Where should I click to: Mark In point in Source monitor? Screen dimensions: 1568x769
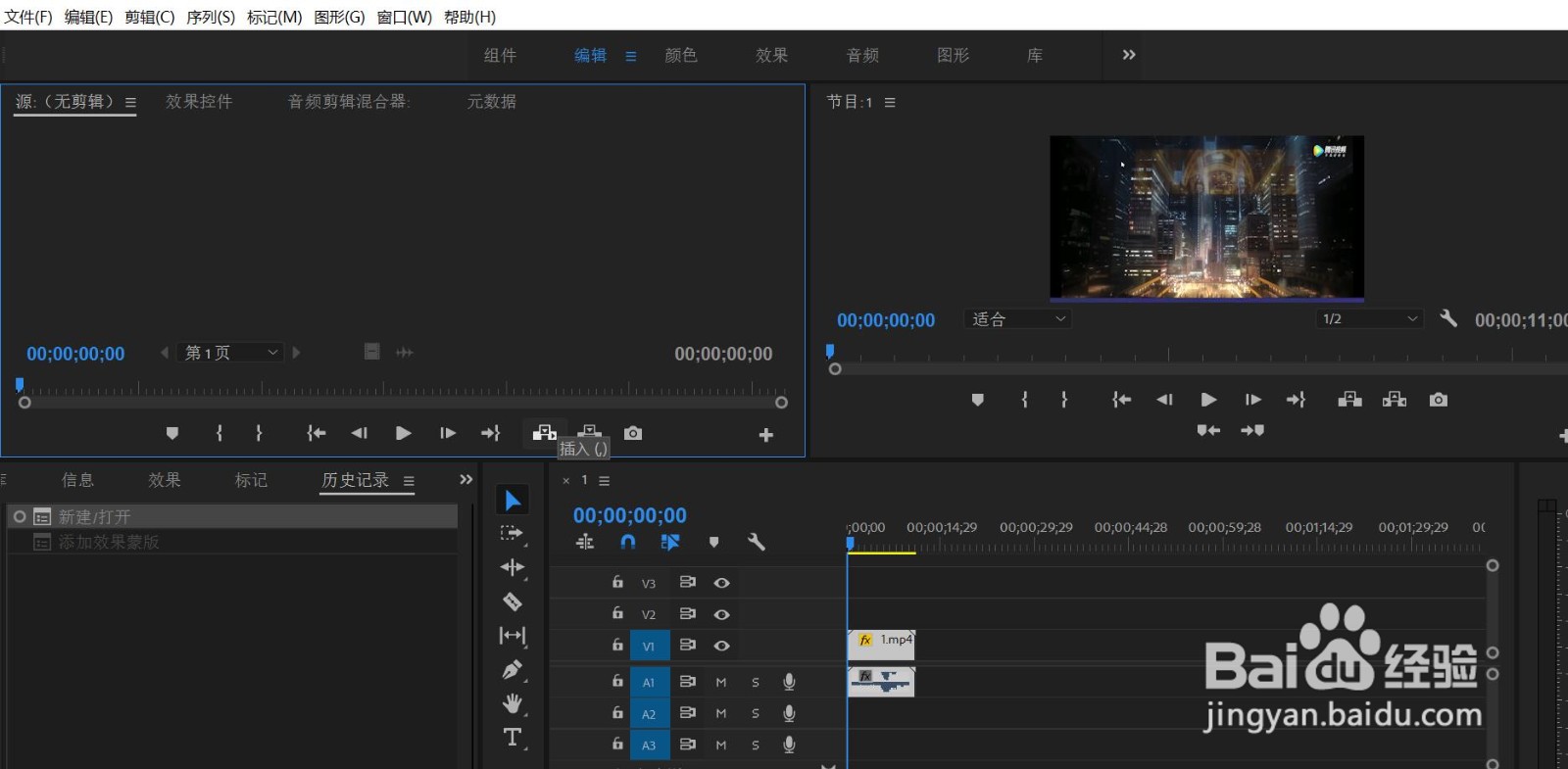(x=219, y=433)
